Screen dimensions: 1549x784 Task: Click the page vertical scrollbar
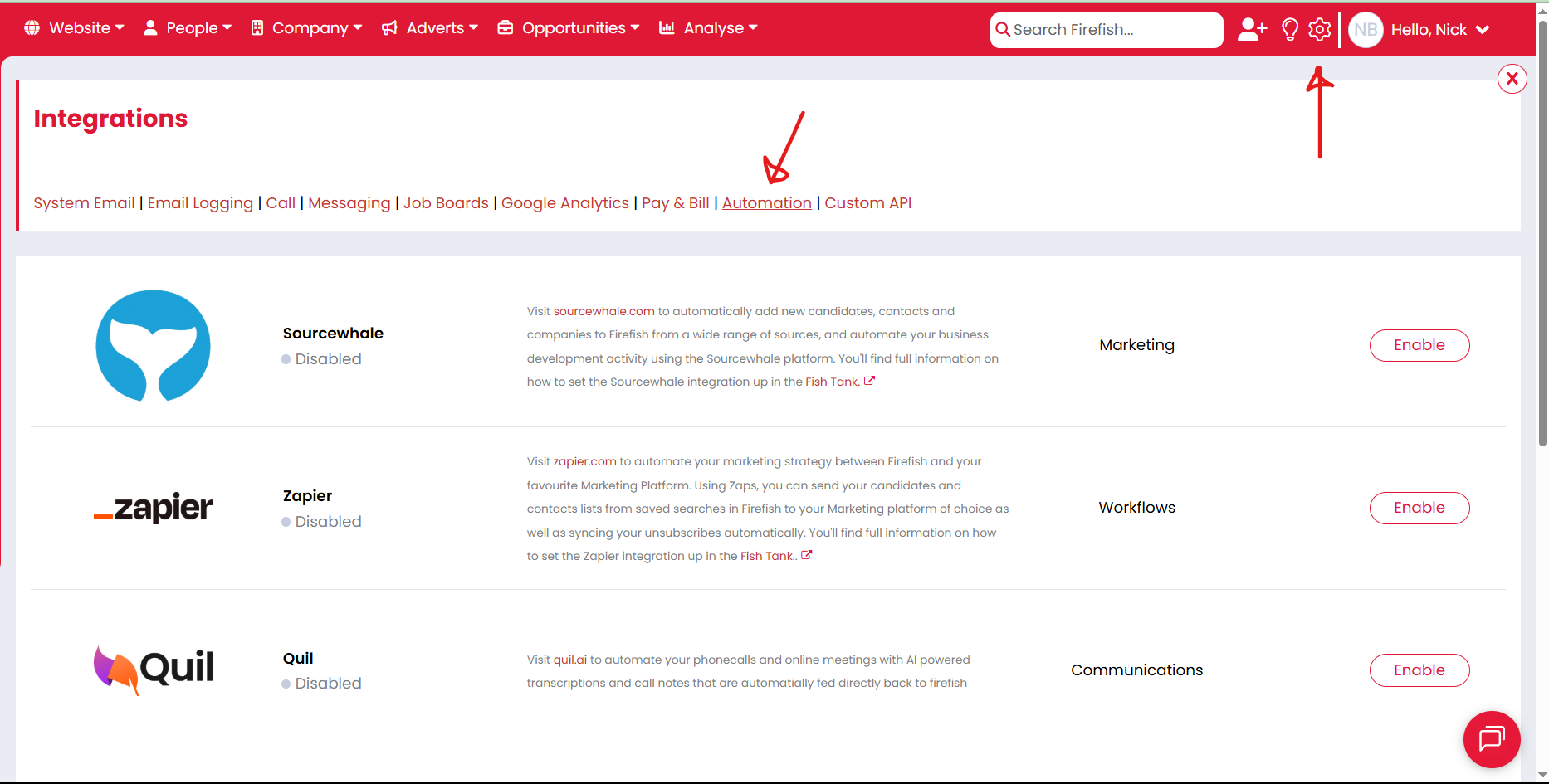(1542, 232)
